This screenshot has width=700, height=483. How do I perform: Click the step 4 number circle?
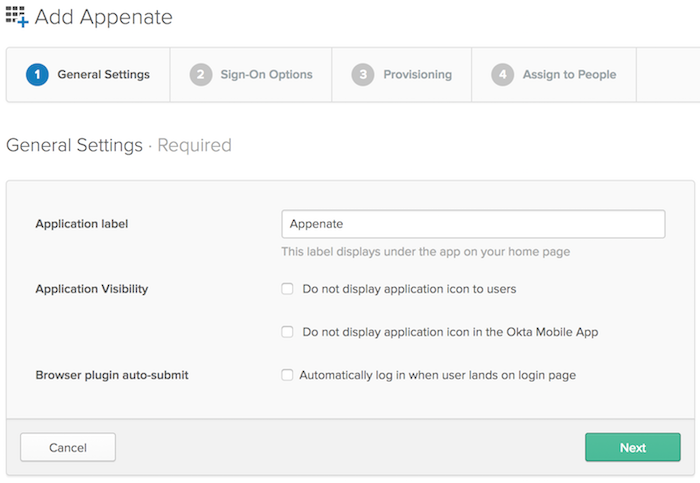click(502, 74)
